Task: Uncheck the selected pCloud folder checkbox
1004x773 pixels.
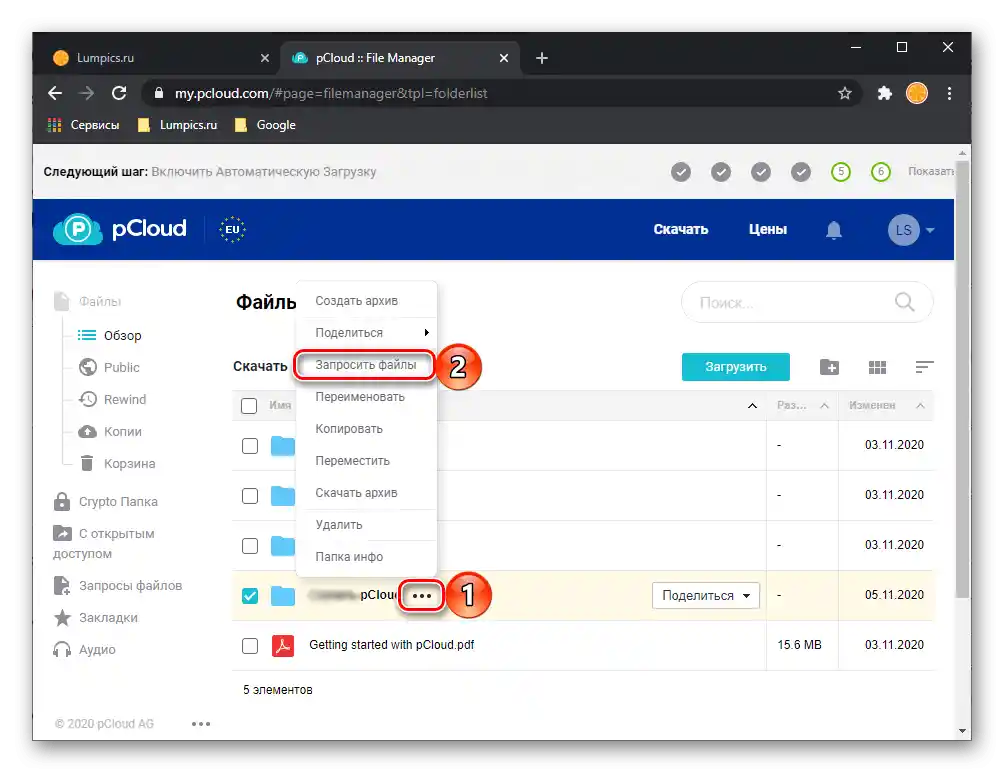Action: click(250, 596)
